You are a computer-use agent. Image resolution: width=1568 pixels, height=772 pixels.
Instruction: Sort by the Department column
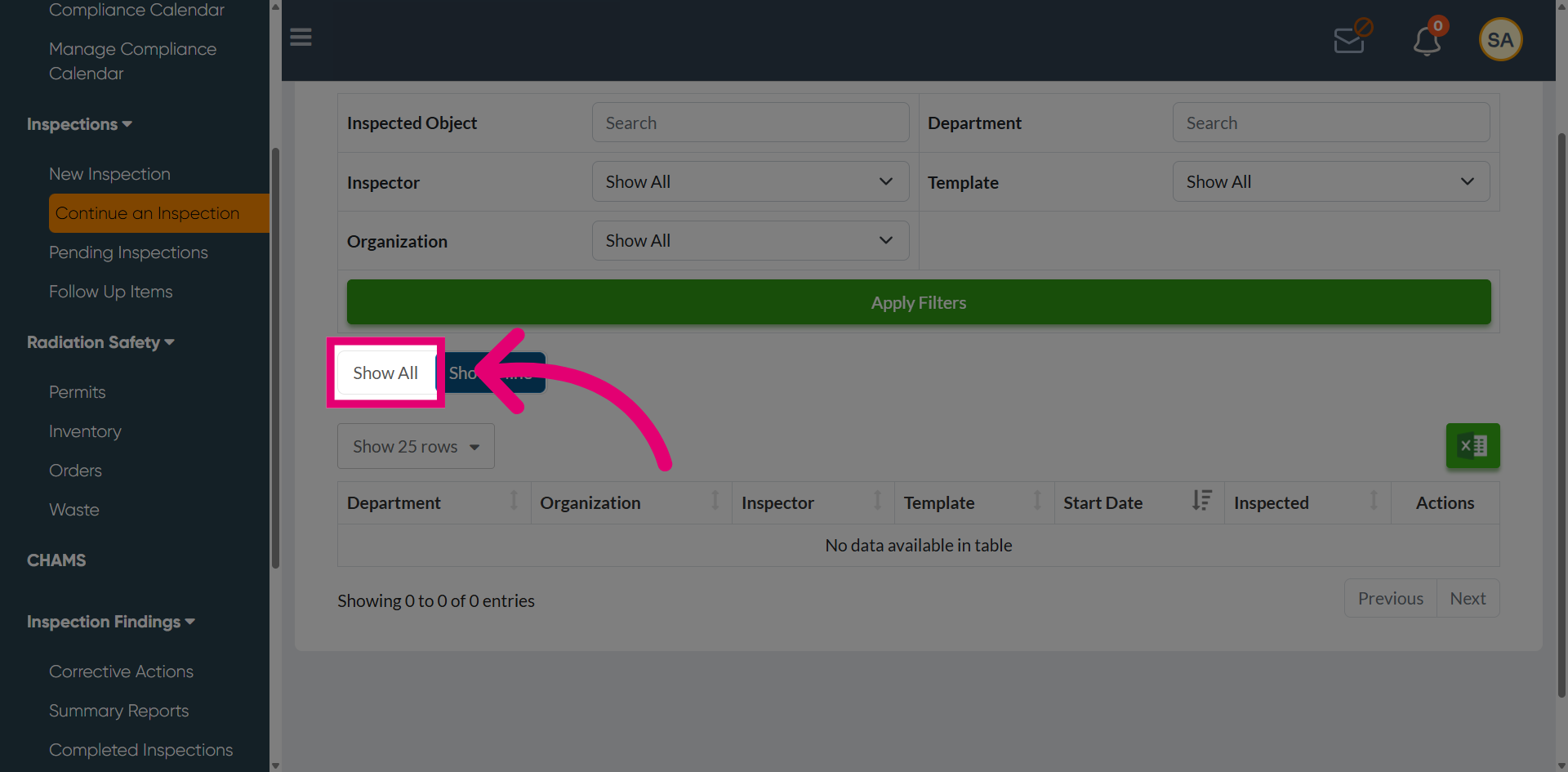pos(434,502)
